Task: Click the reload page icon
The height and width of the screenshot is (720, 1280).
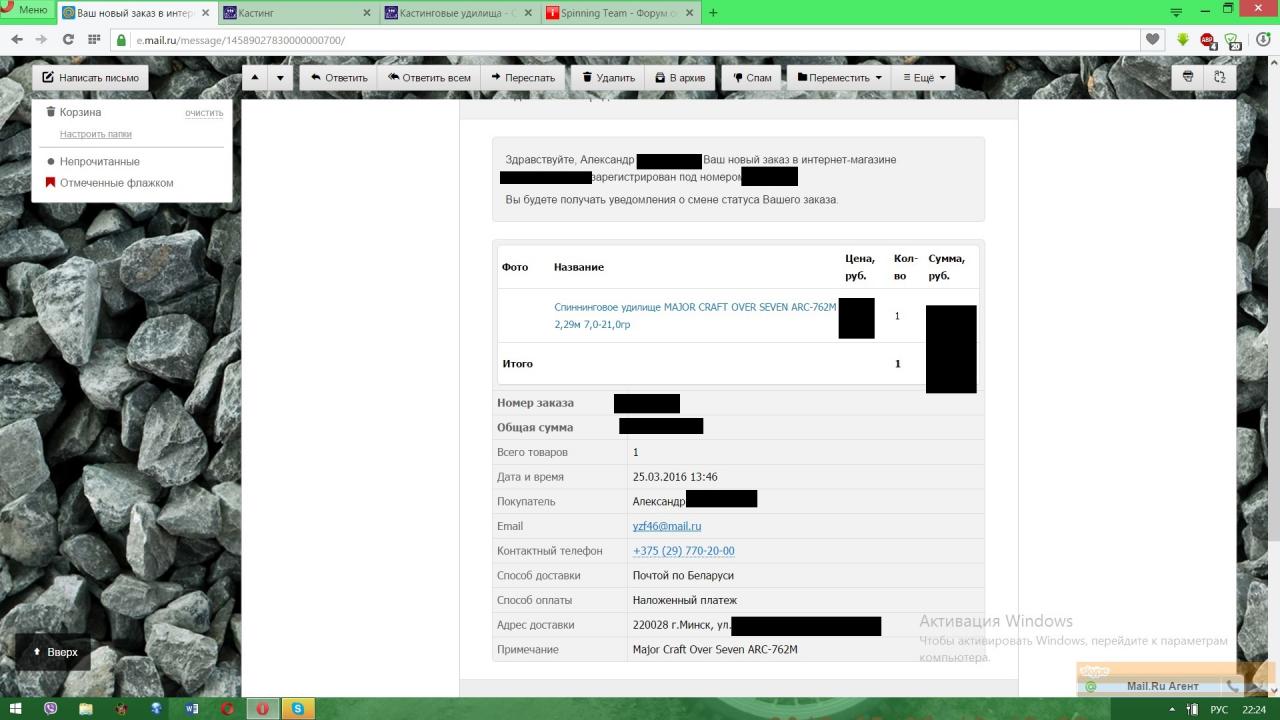Action: click(68, 40)
